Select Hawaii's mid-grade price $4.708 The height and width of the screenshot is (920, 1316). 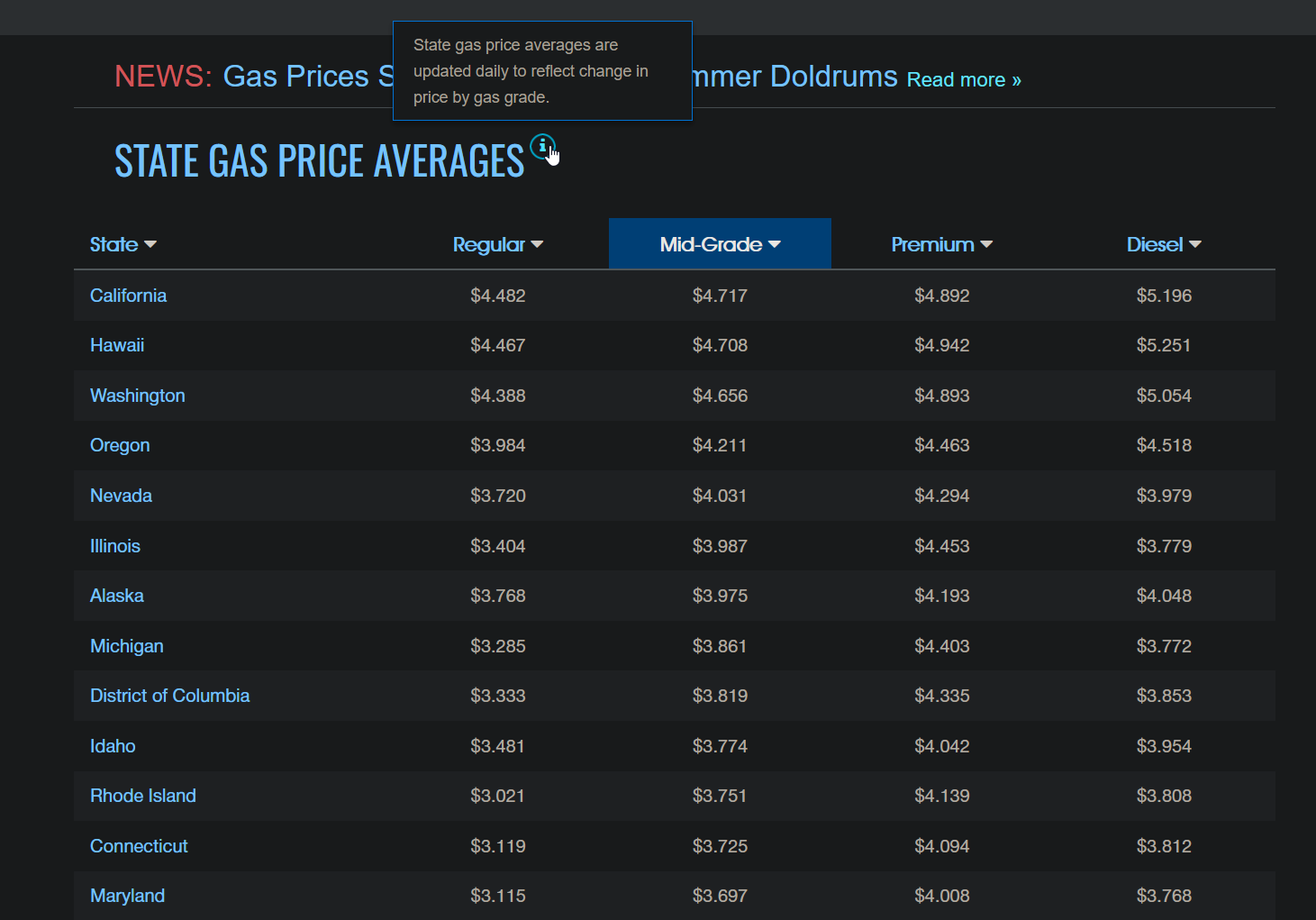point(720,345)
